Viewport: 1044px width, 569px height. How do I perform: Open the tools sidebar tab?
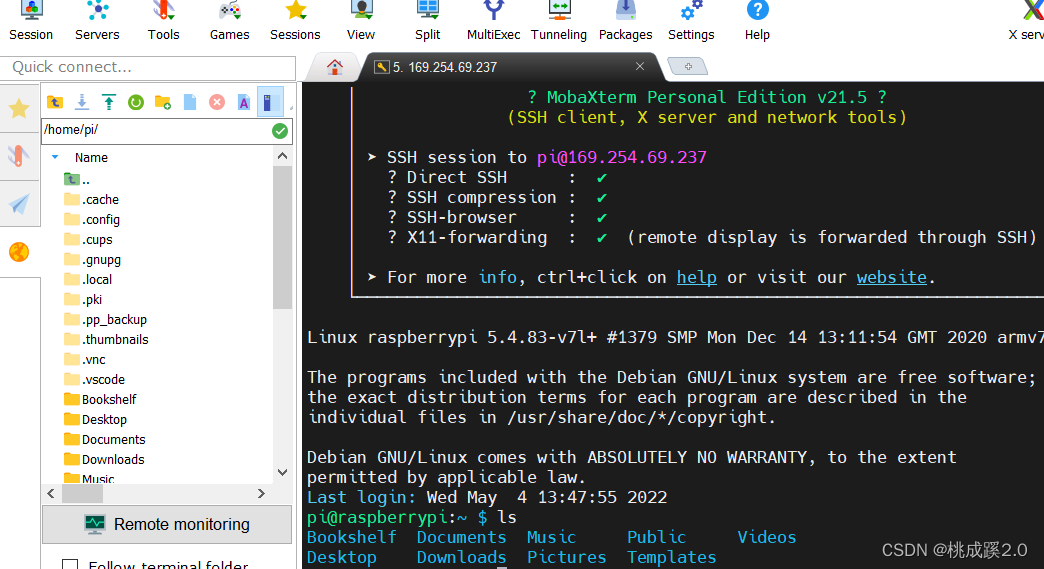tap(19, 156)
